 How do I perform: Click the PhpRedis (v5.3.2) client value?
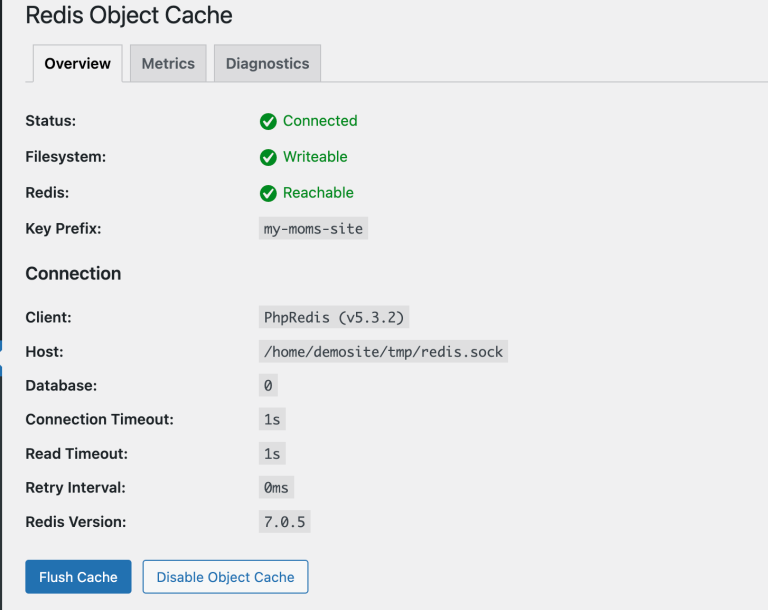click(x=334, y=318)
